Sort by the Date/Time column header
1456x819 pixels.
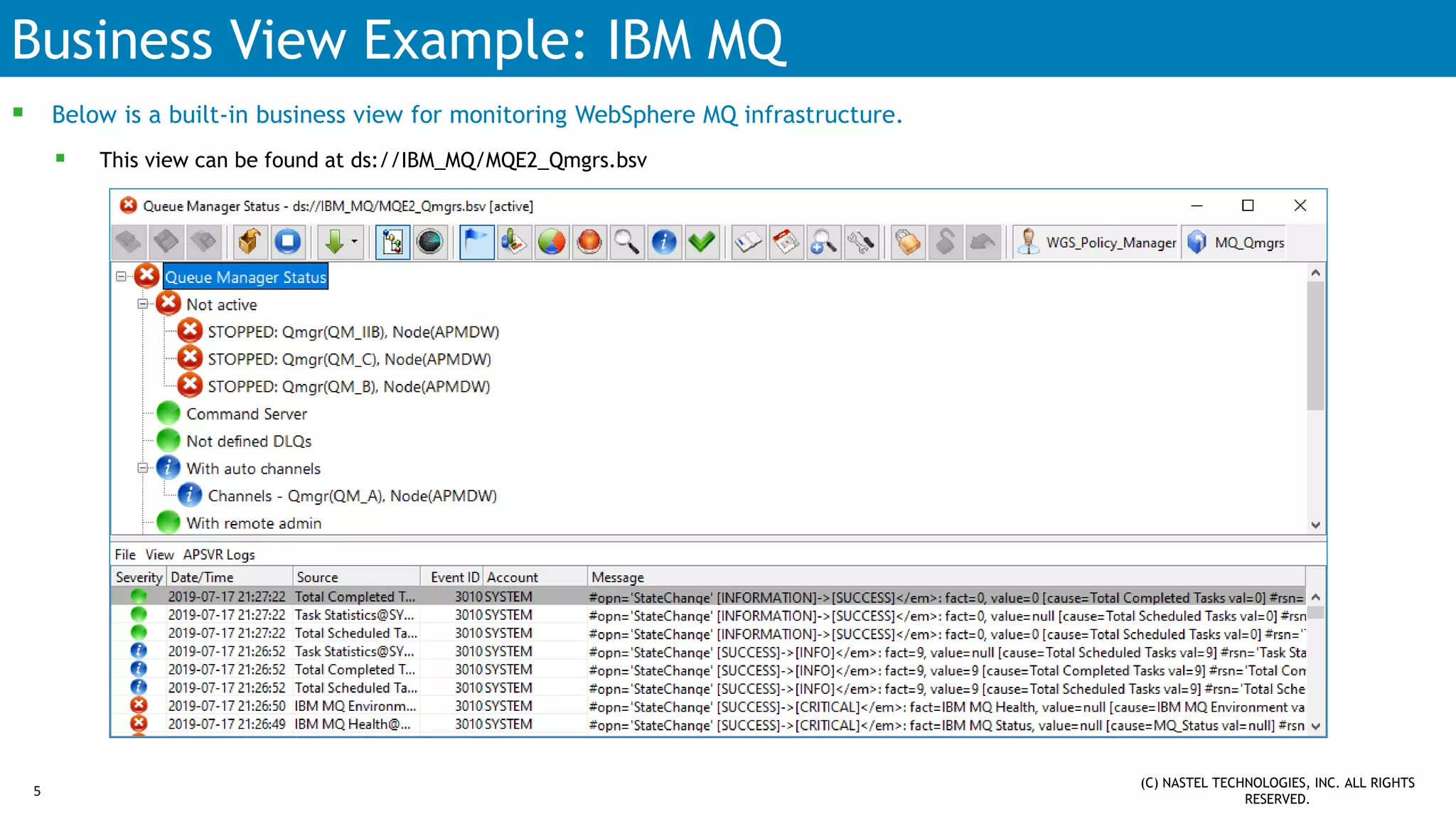(x=230, y=577)
